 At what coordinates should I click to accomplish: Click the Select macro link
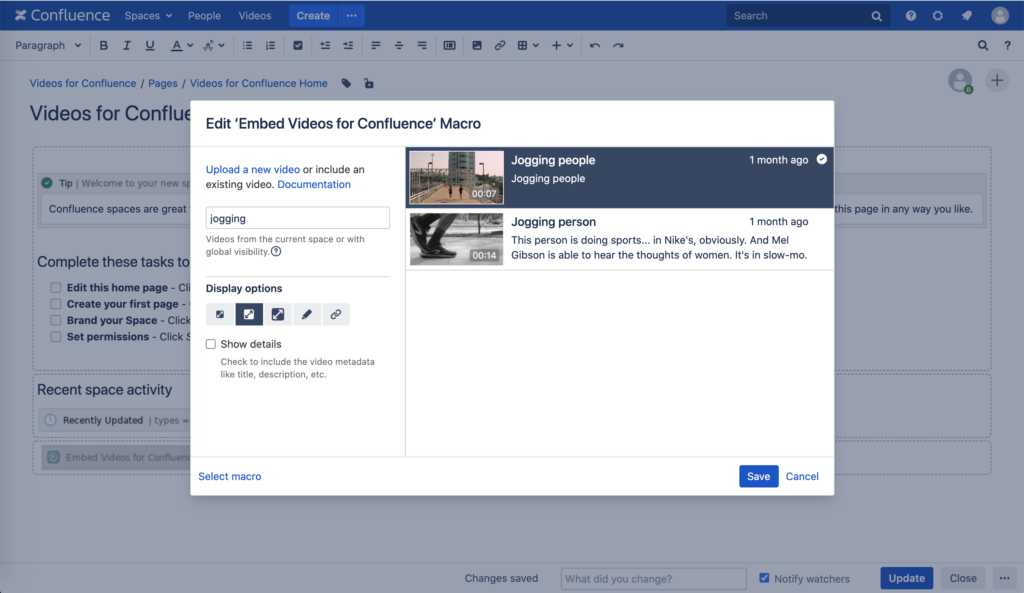pyautogui.click(x=230, y=476)
